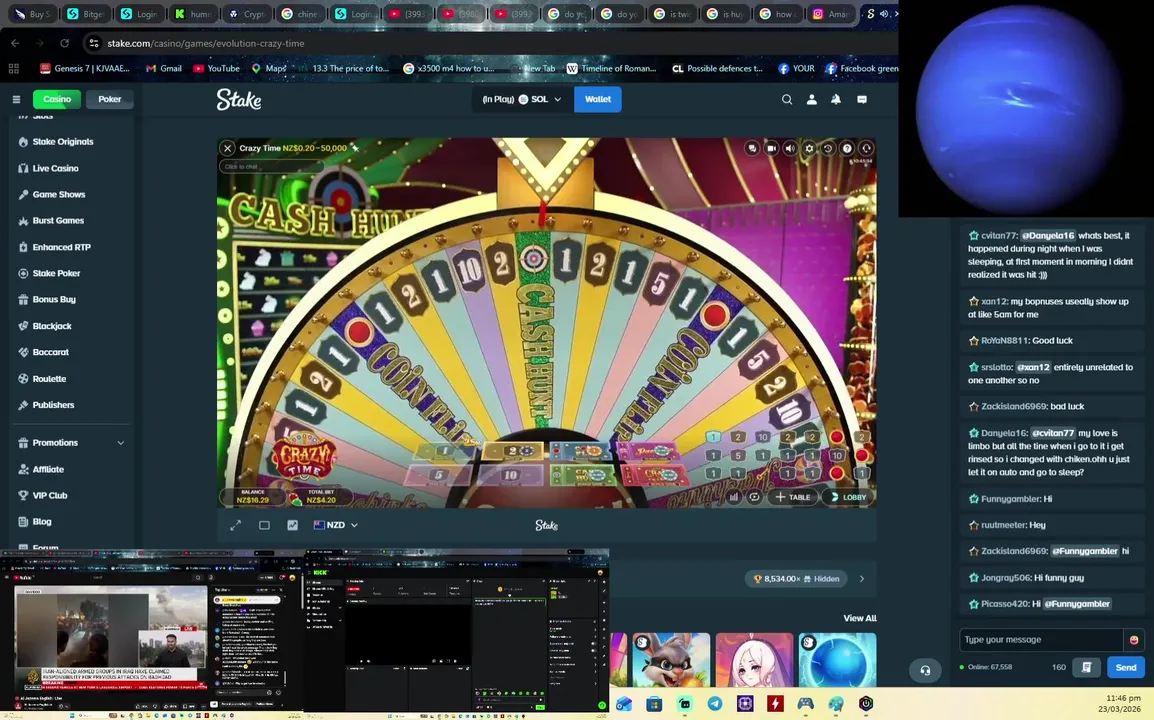Open Stake Originals in sidebar
The image size is (1154, 720).
click(x=63, y=141)
